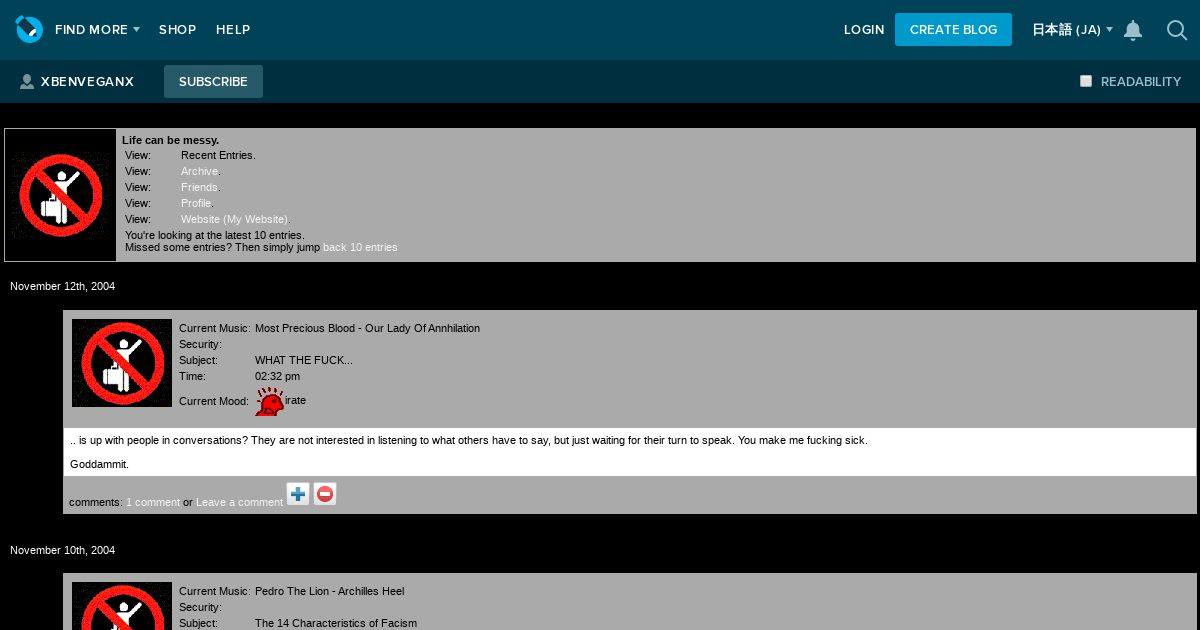The height and width of the screenshot is (630, 1200).
Task: Click the irate mood icon
Action: click(x=269, y=401)
